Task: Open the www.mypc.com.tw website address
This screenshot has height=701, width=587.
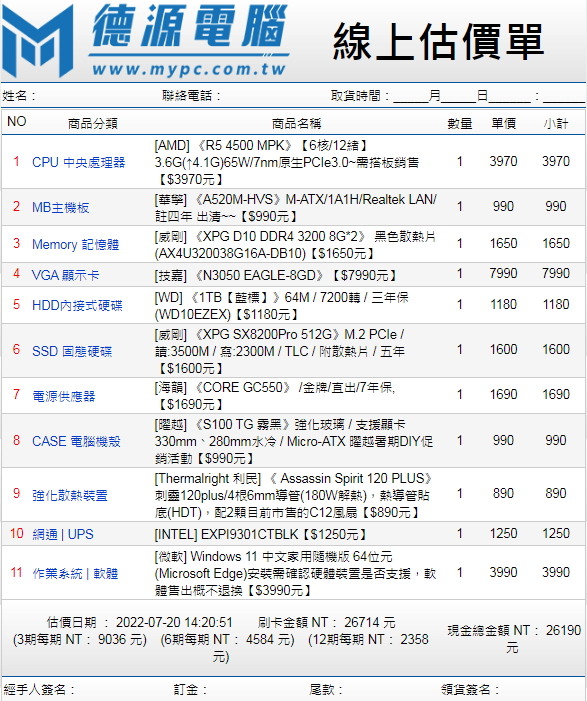Action: pyautogui.click(x=189, y=69)
